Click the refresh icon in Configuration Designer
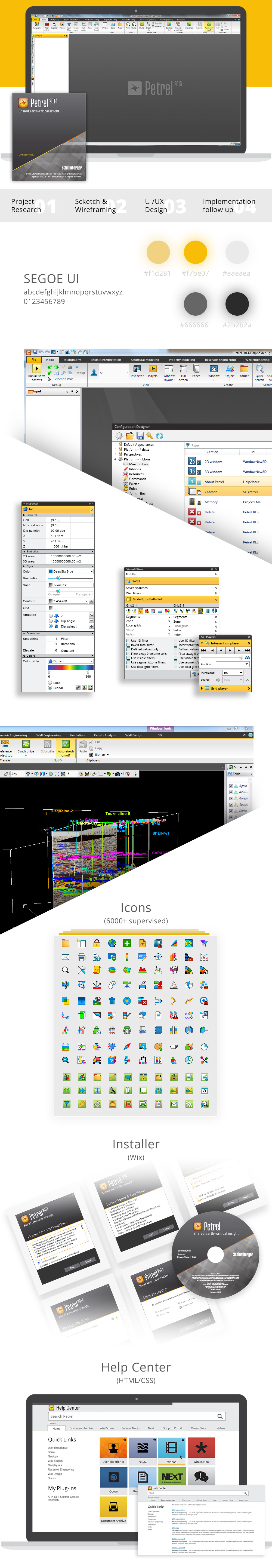272x1568 pixels. (159, 436)
